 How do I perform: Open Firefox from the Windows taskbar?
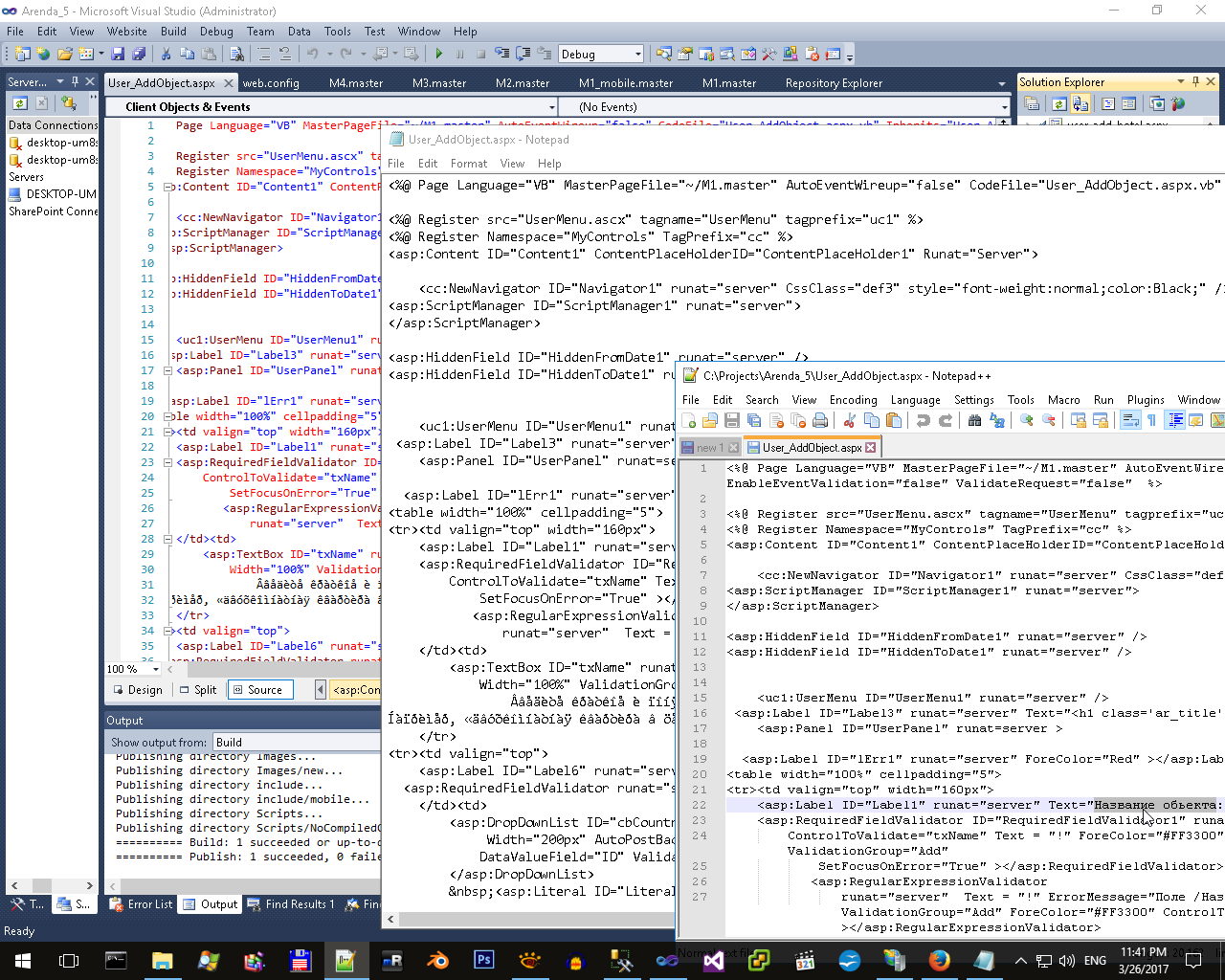940,960
